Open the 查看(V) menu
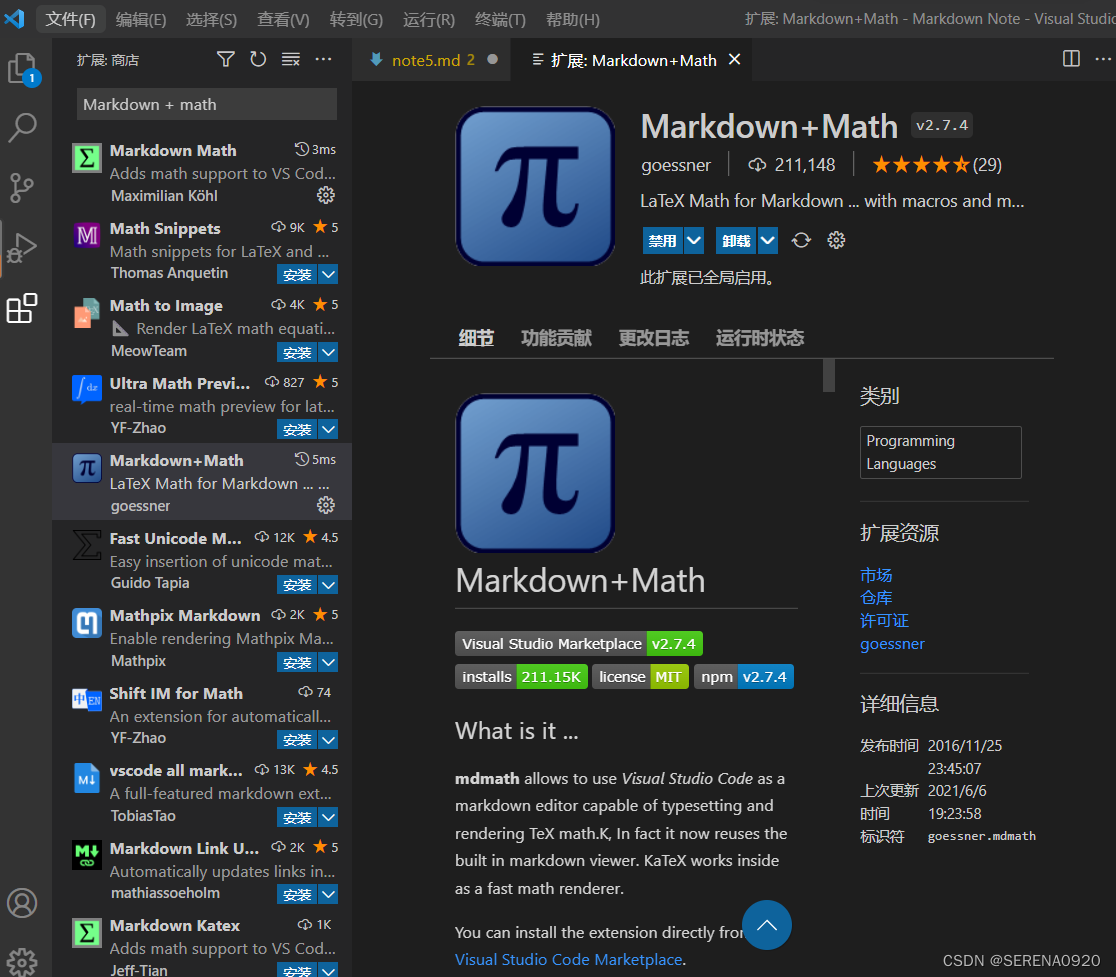The width and height of the screenshot is (1116, 977). tap(283, 19)
